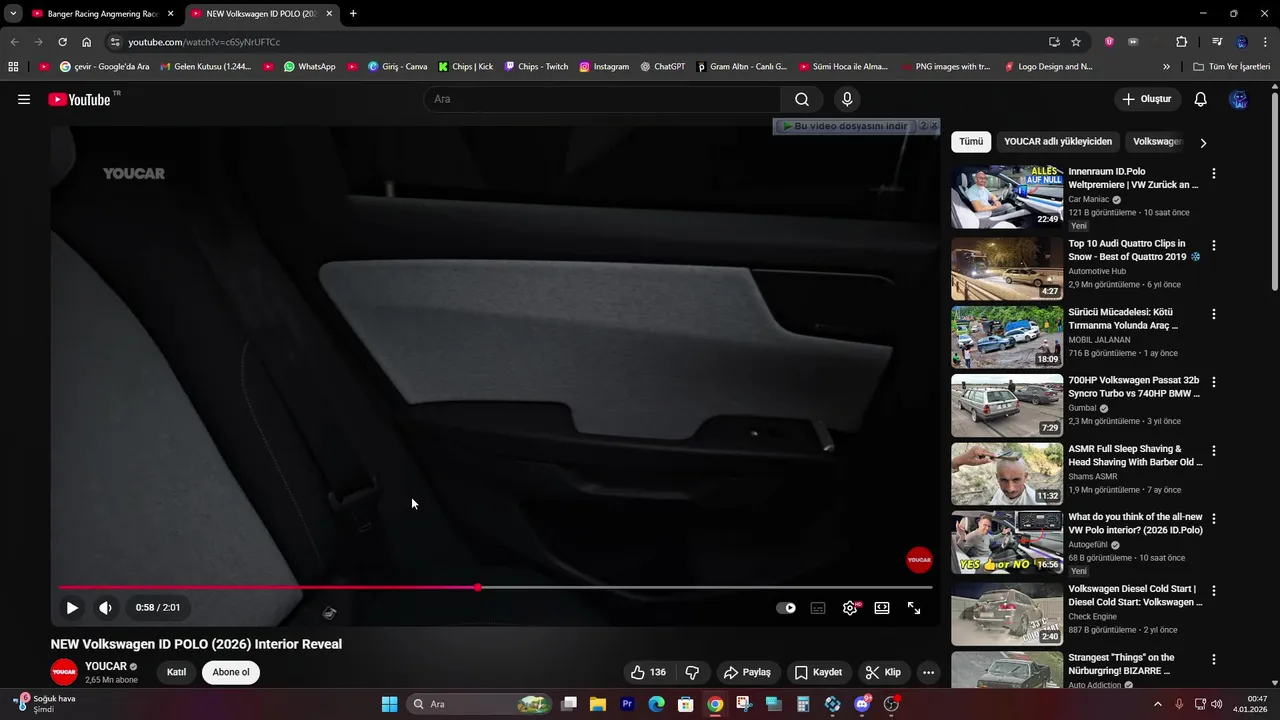Viewport: 1280px width, 720px height.
Task: Play the paused video
Action: pyautogui.click(x=72, y=607)
